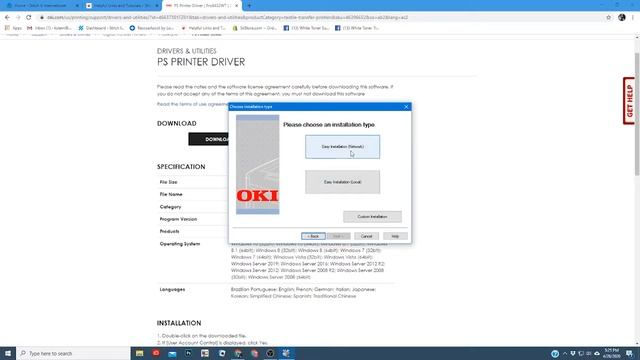The image size is (640, 360).
Task: Open the OneDrive cloud tray icon
Action: pos(597,353)
